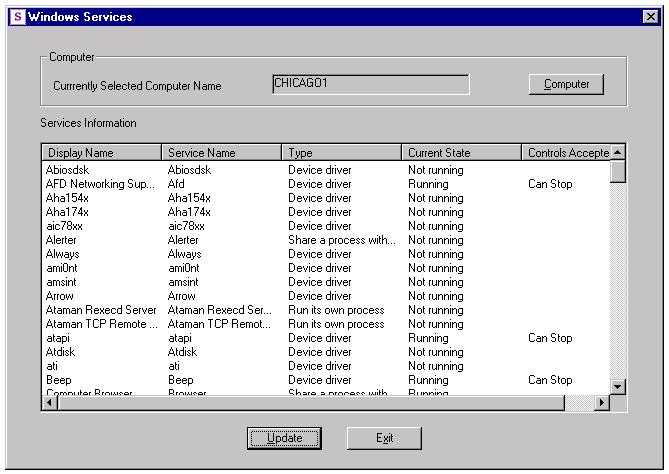Click the Afd service name cell
This screenshot has height=474, width=669.
176,184
